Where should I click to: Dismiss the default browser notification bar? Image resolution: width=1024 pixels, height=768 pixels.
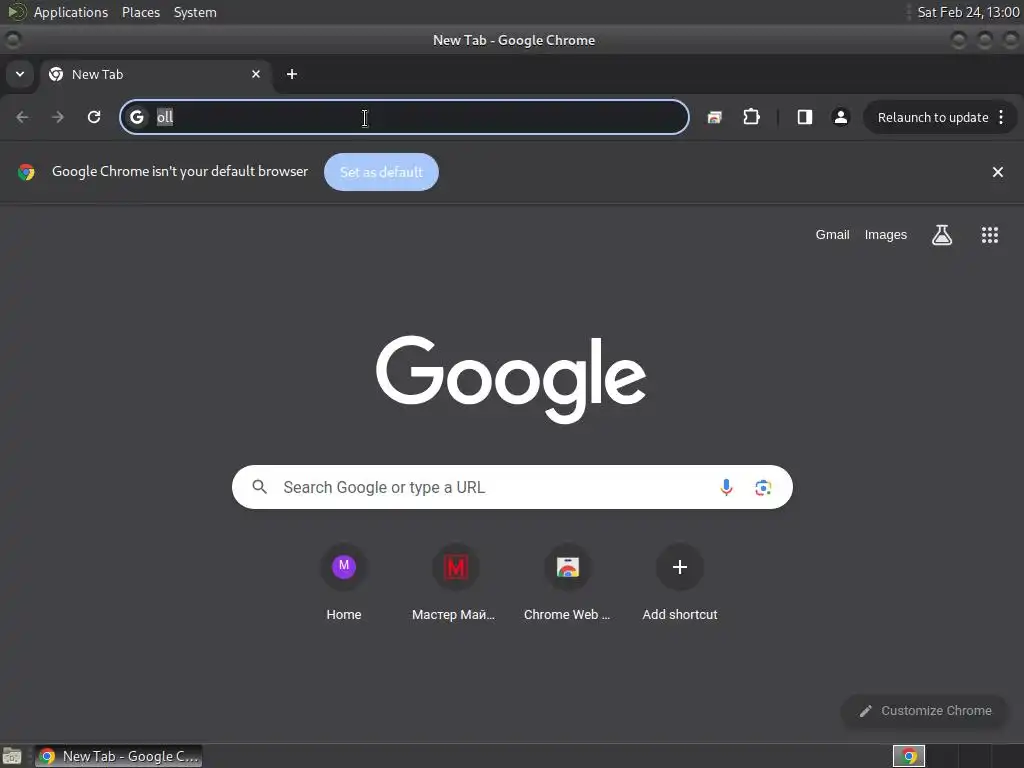click(997, 172)
